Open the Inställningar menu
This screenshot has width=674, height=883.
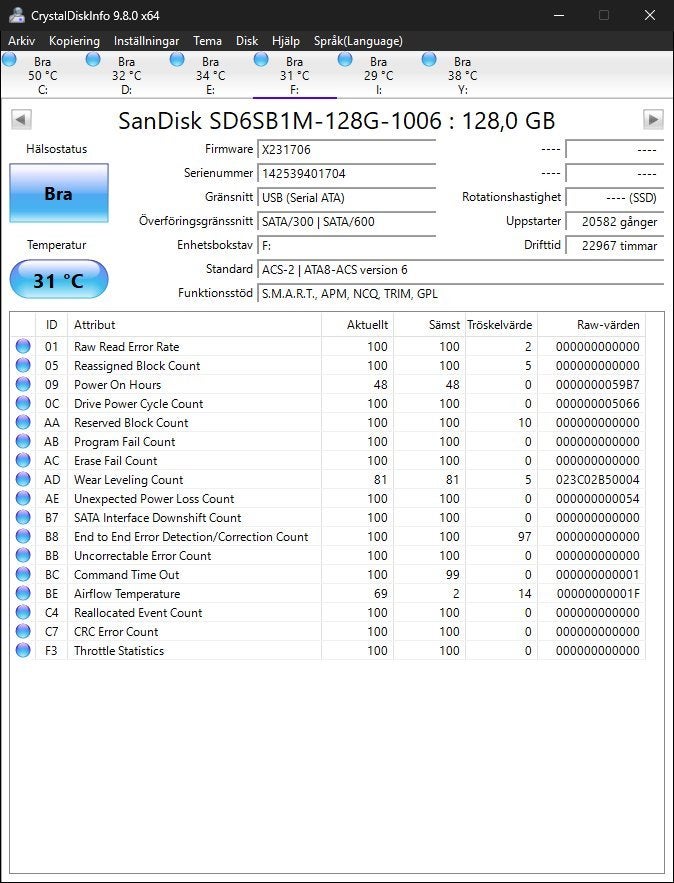click(x=146, y=41)
